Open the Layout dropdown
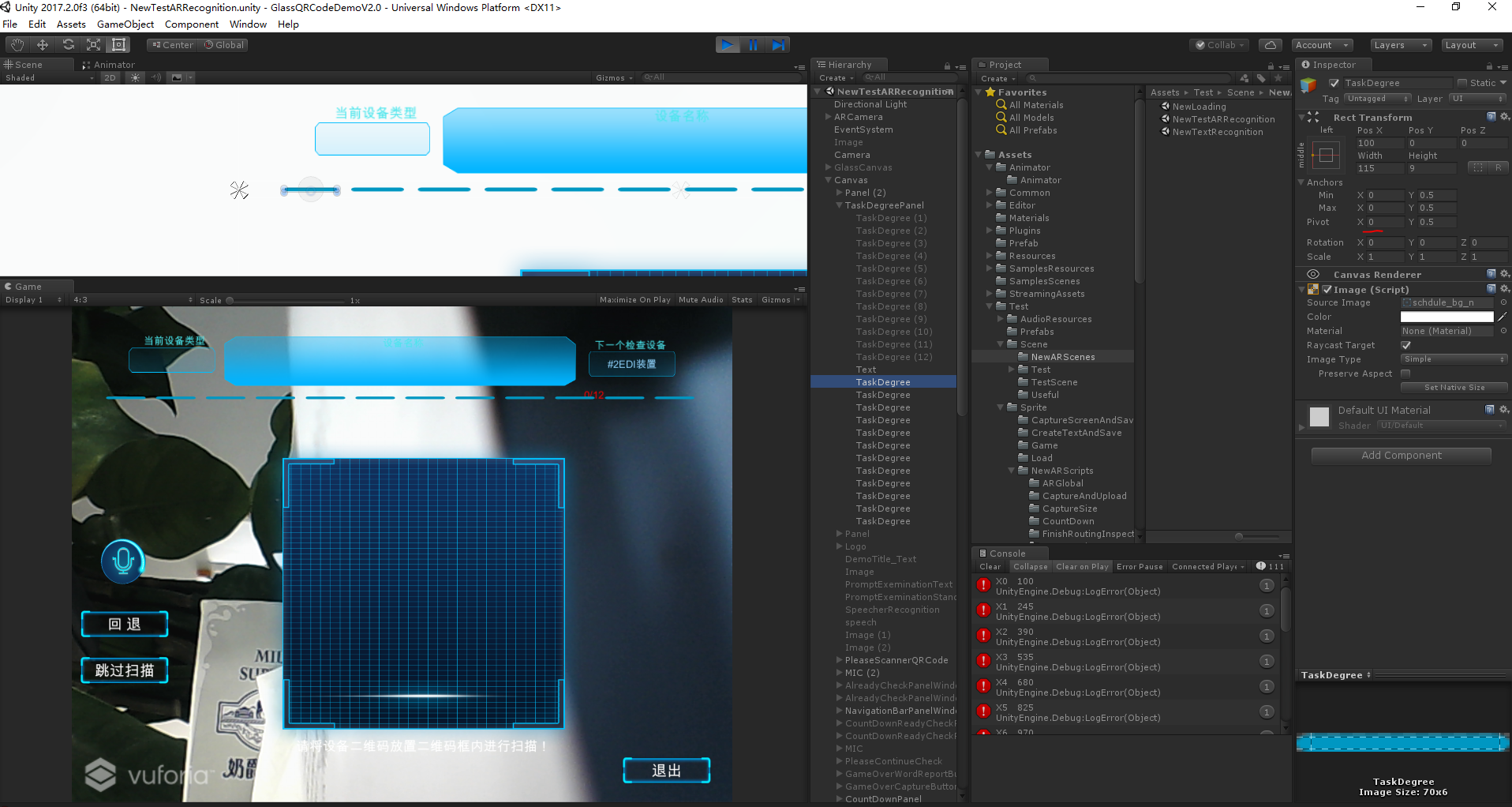The image size is (1512, 807). tap(1471, 45)
